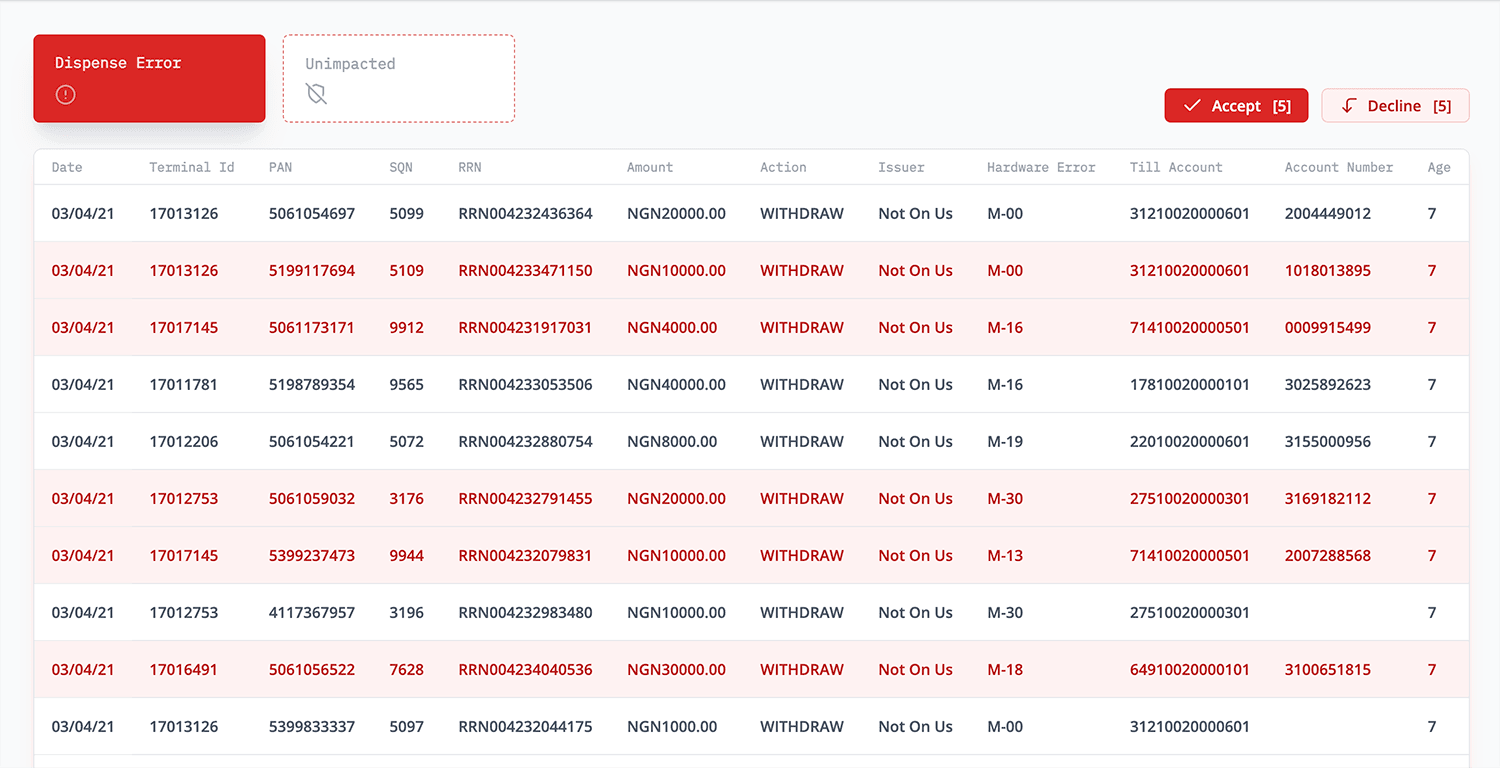The width and height of the screenshot is (1500, 768).
Task: Click till account 22010020000601
Action: pos(1190,441)
